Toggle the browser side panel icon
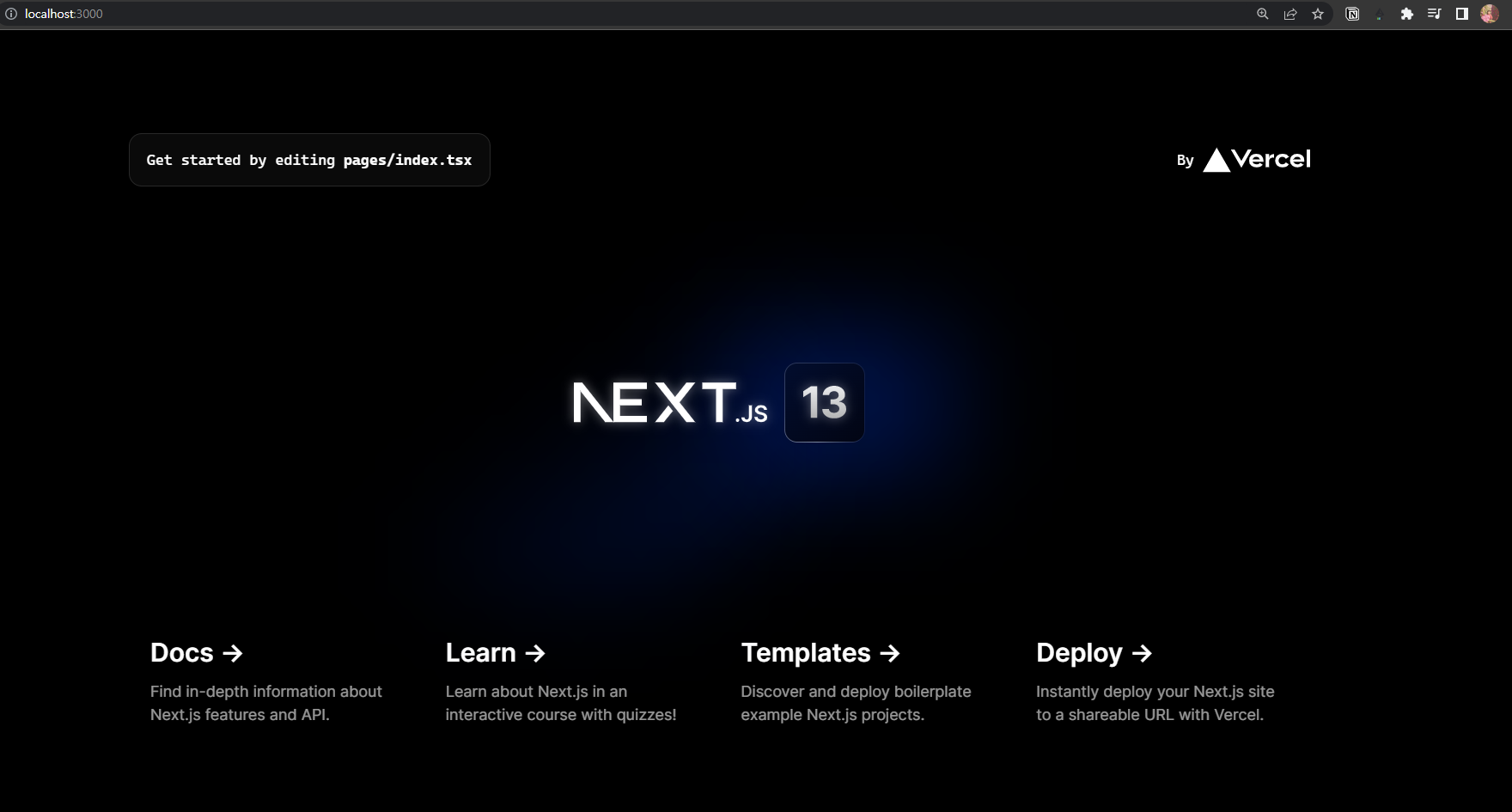The width and height of the screenshot is (1512, 812). tap(1462, 14)
